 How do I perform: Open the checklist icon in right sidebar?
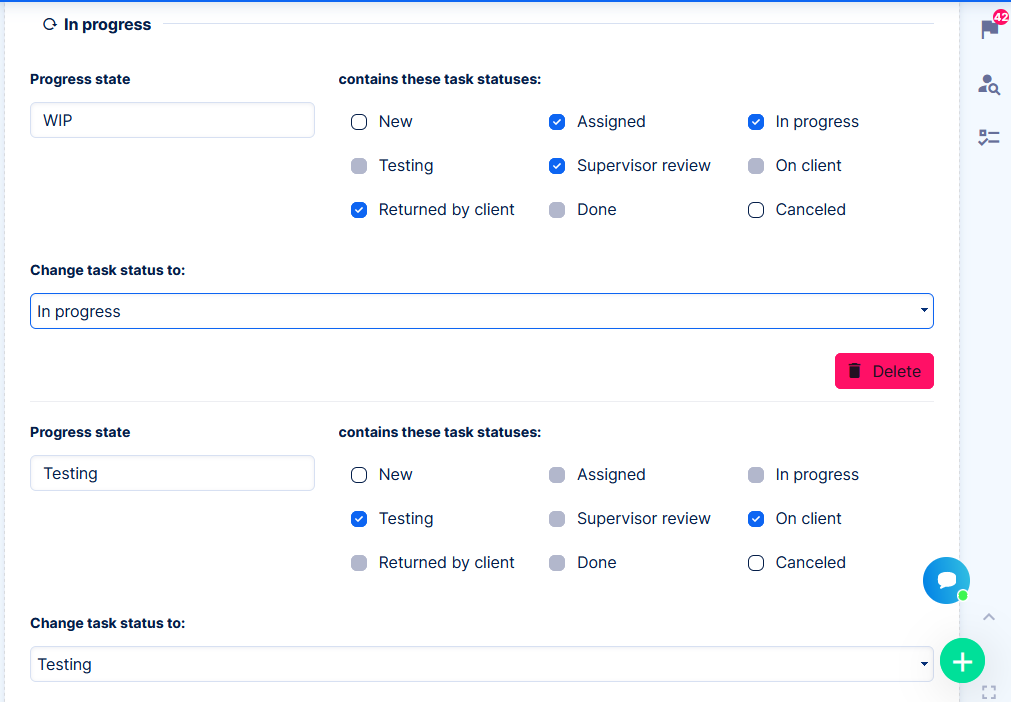coord(989,138)
